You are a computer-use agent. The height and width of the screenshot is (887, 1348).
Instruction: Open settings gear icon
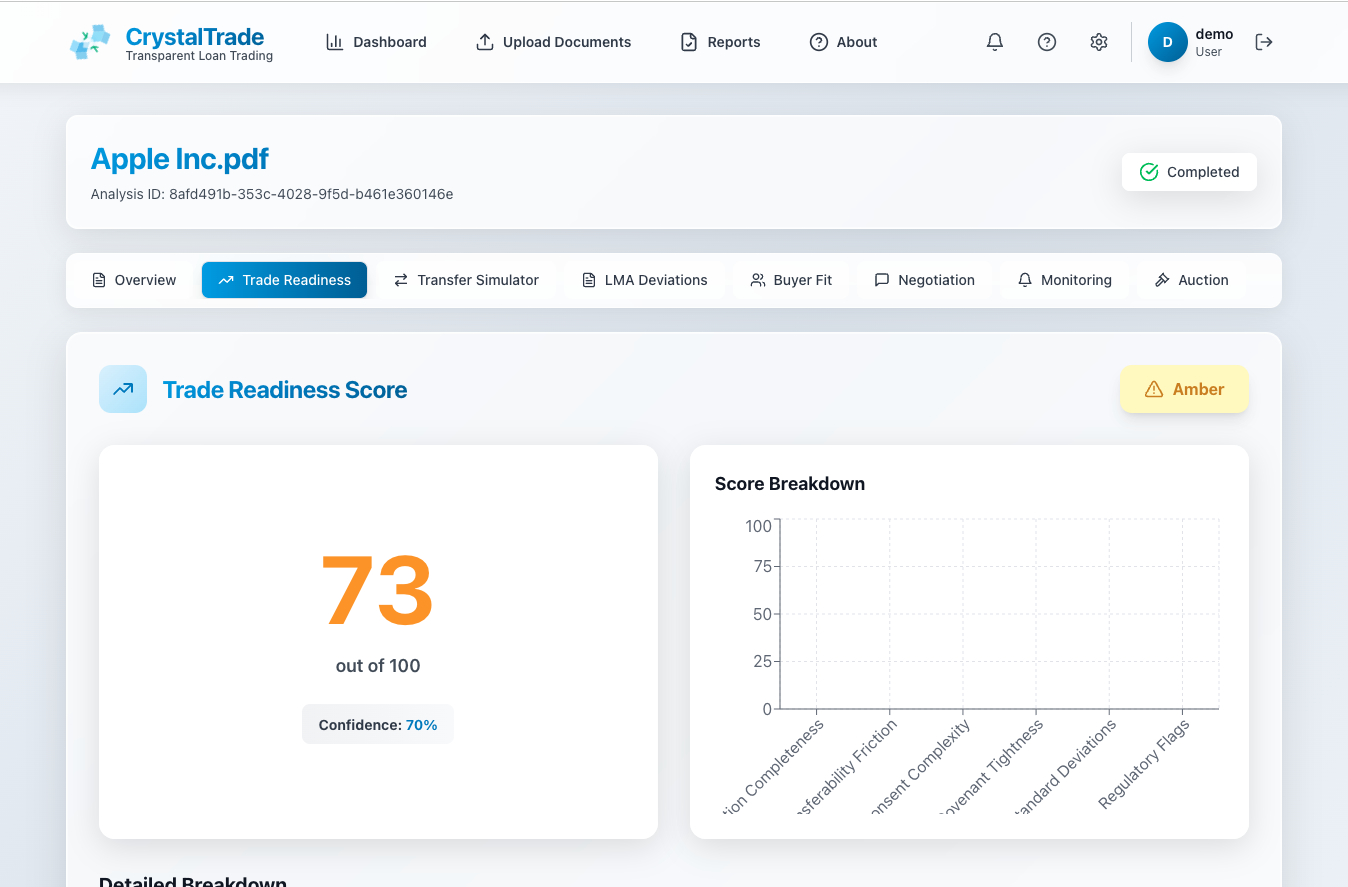coord(1099,42)
